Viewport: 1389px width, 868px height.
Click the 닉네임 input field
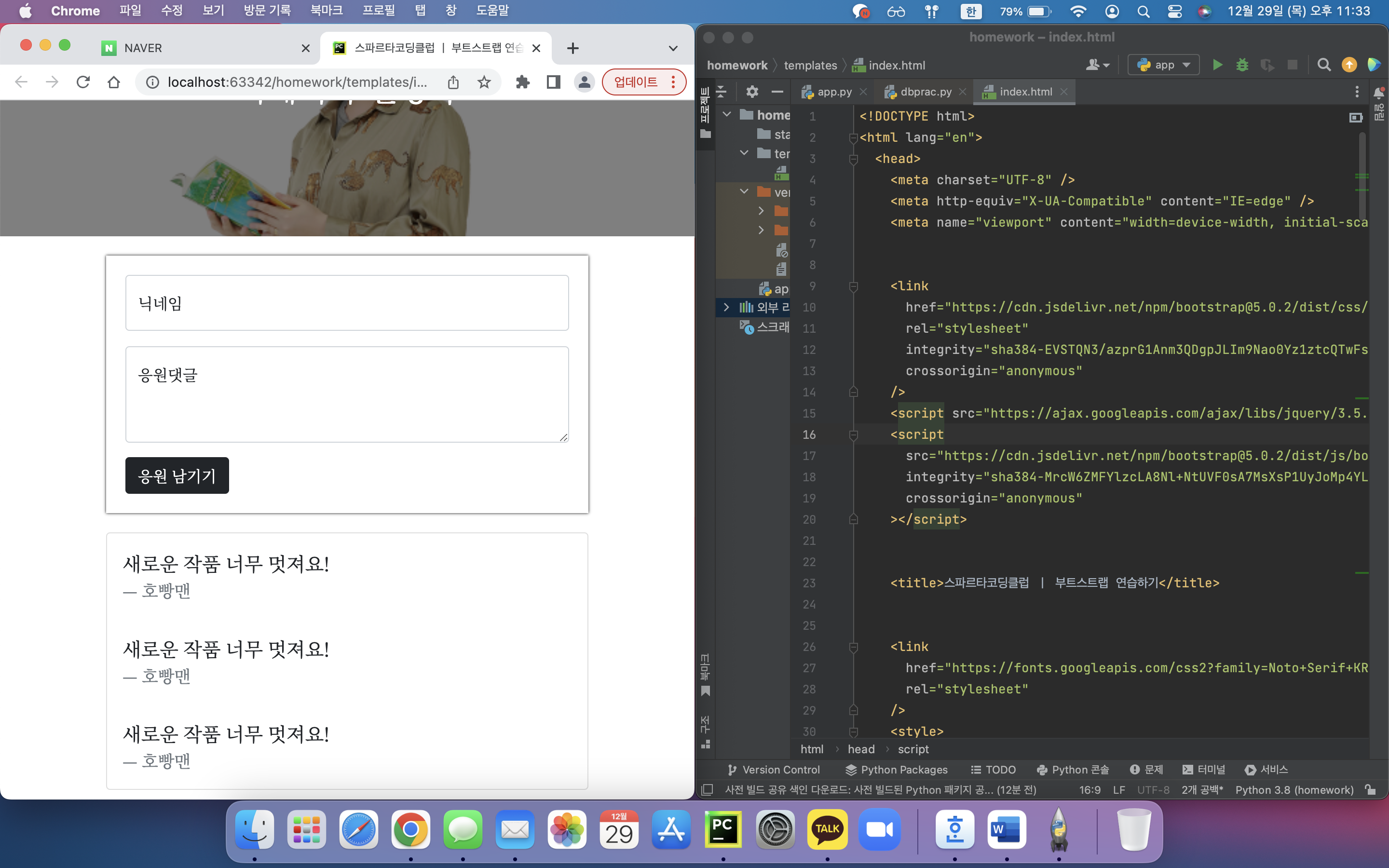click(x=347, y=303)
